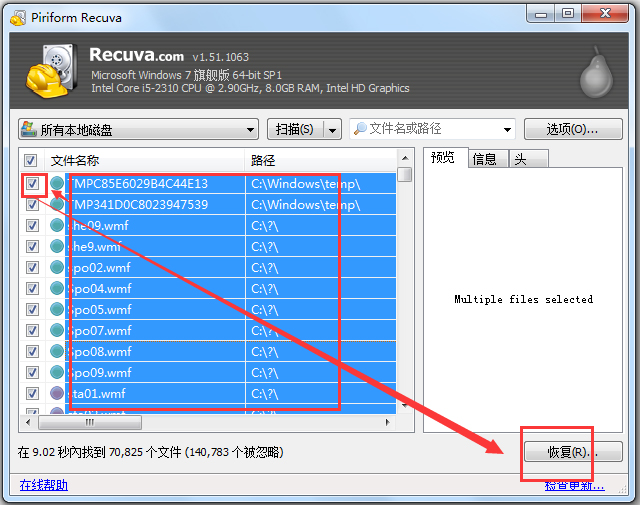This screenshot has width=640, height=505.
Task: Expand the 扫描 button dropdown arrow
Action: (x=333, y=130)
